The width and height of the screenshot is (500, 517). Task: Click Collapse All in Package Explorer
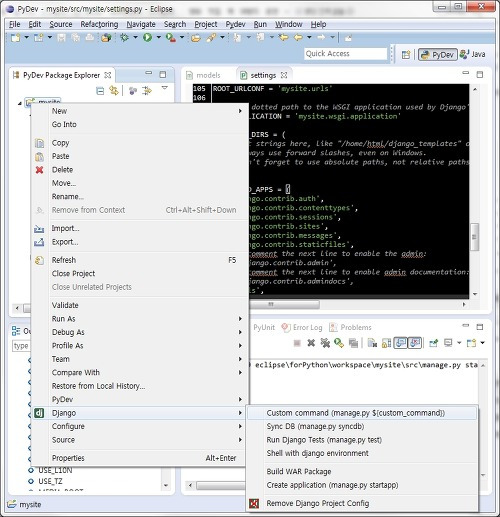[100, 91]
